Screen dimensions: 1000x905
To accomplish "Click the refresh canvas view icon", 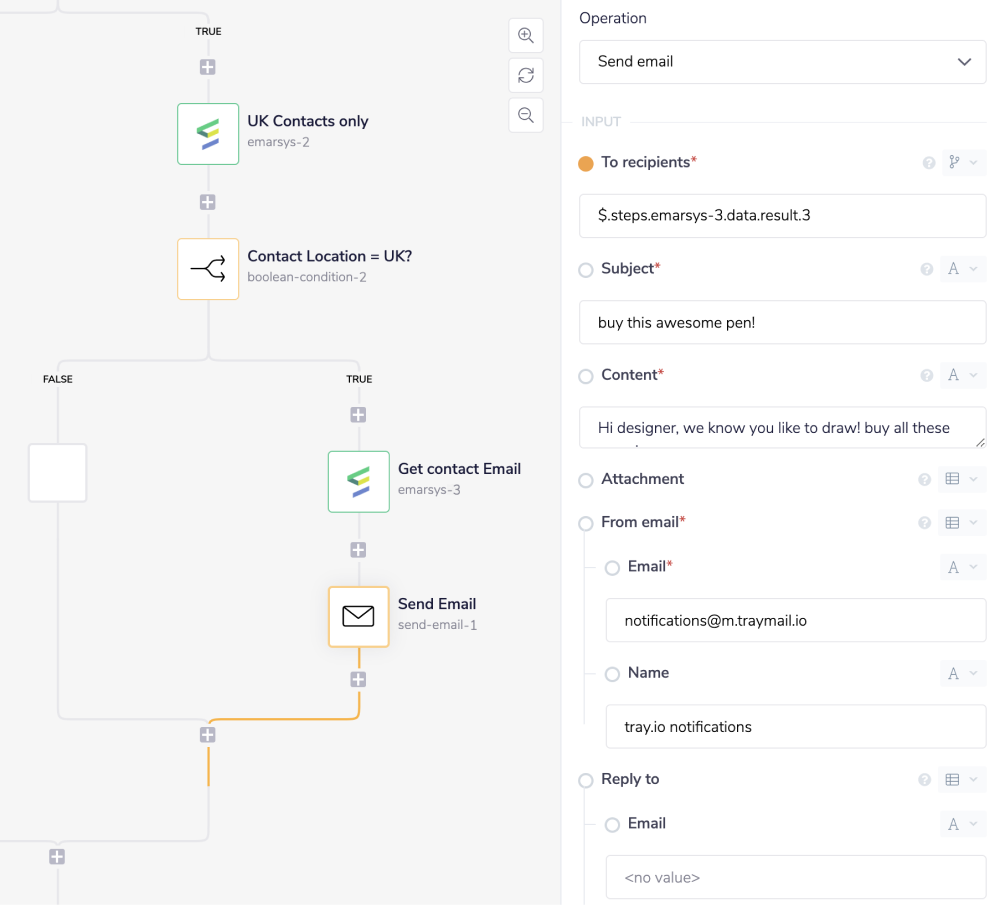I will click(525, 75).
